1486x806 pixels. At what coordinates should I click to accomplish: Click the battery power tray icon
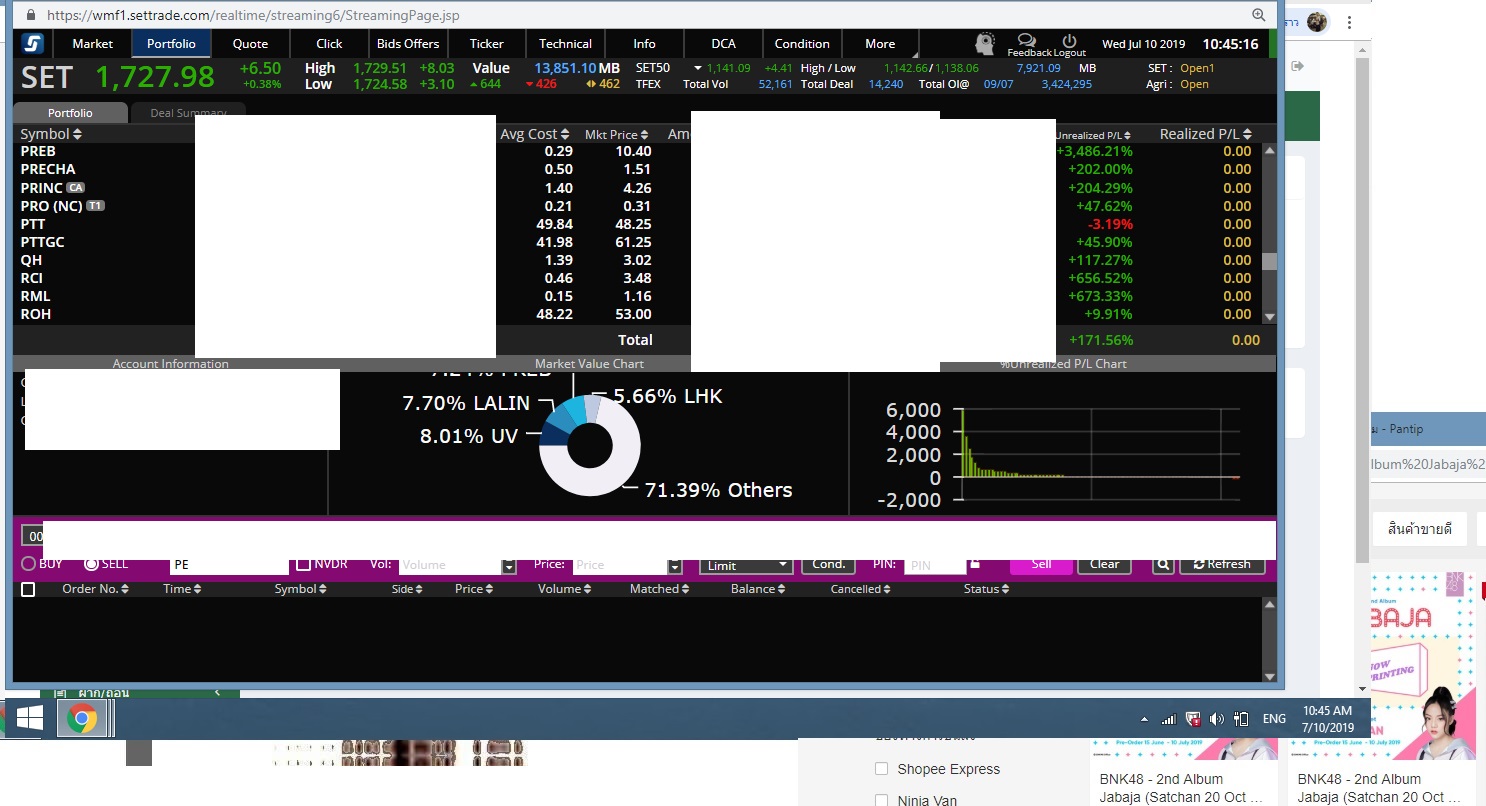[x=1242, y=719]
